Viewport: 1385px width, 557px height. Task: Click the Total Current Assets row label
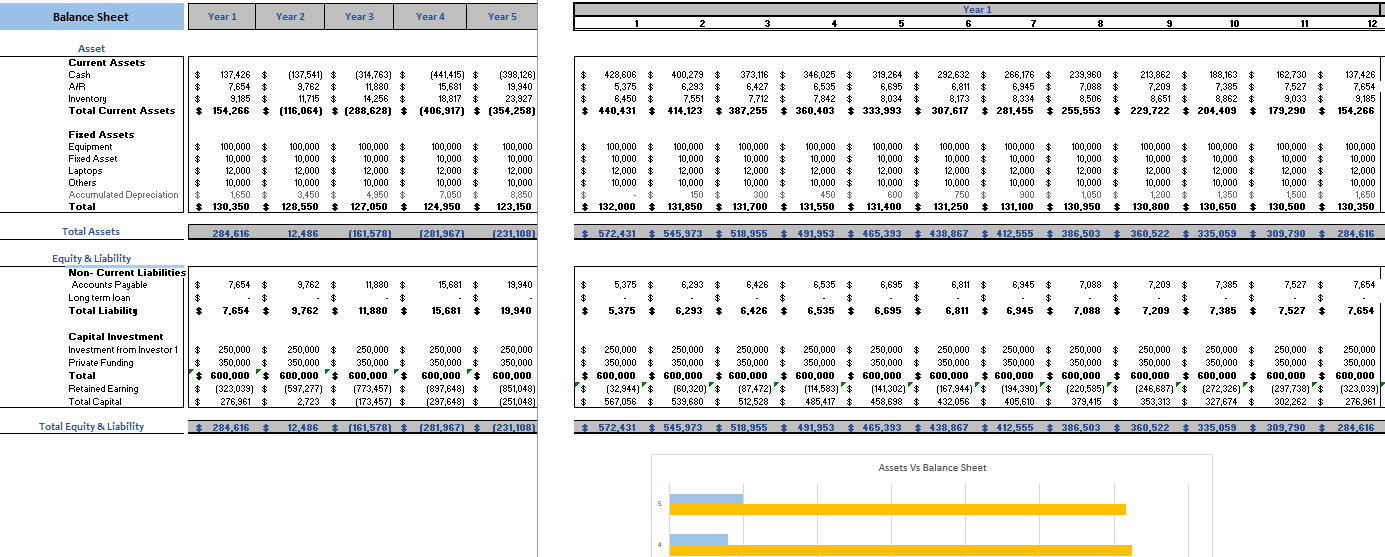pos(121,111)
